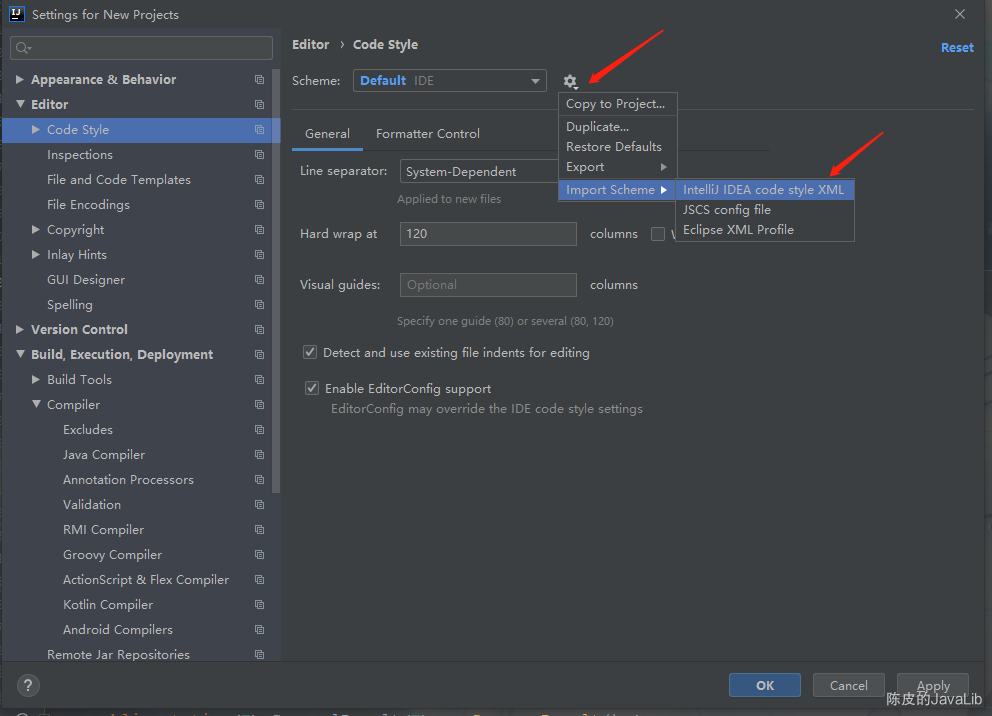The width and height of the screenshot is (992, 716).
Task: Open the code style scheme gear menu
Action: 570,81
